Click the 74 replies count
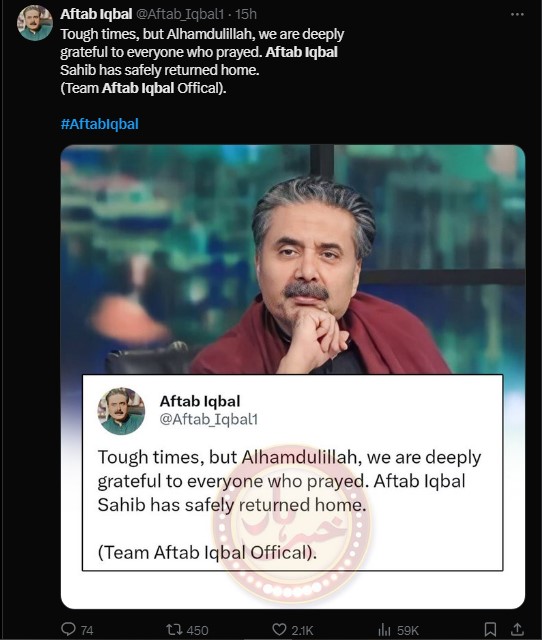 click(87, 630)
